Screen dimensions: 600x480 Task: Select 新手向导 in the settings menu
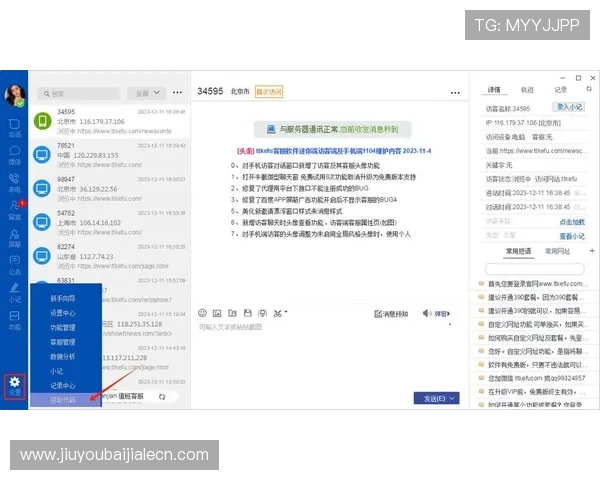[x=63, y=298]
